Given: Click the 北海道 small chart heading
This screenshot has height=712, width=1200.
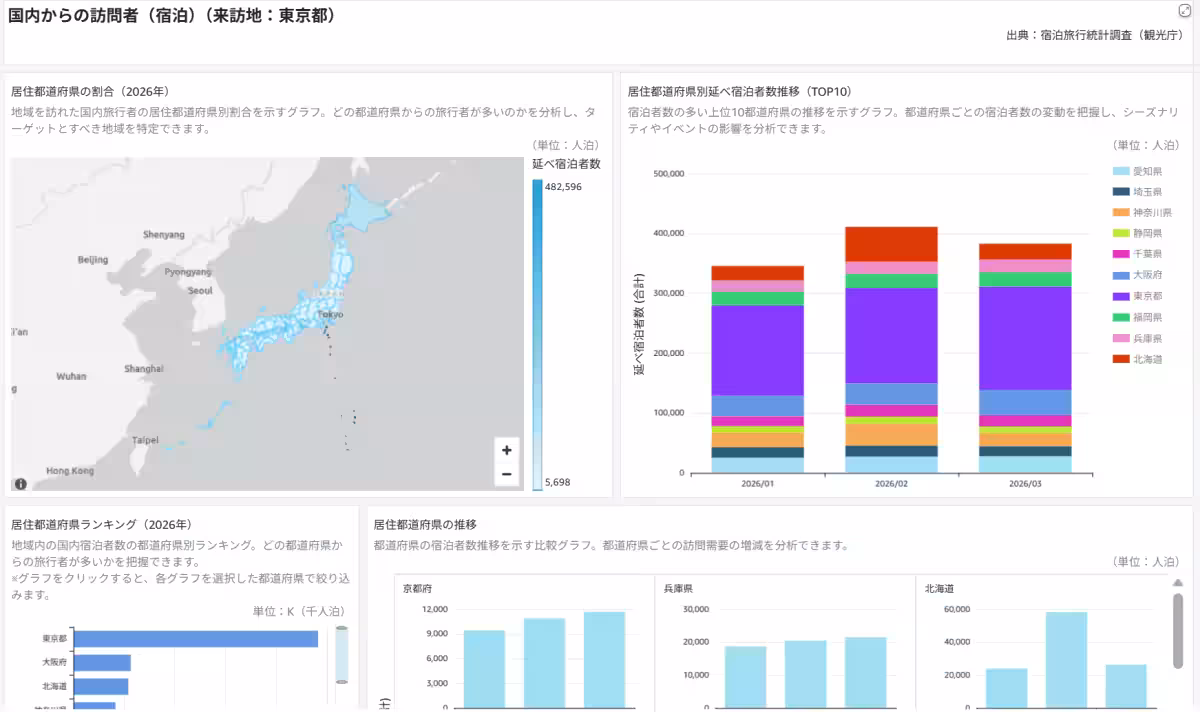Looking at the screenshot, I should click(x=940, y=589).
